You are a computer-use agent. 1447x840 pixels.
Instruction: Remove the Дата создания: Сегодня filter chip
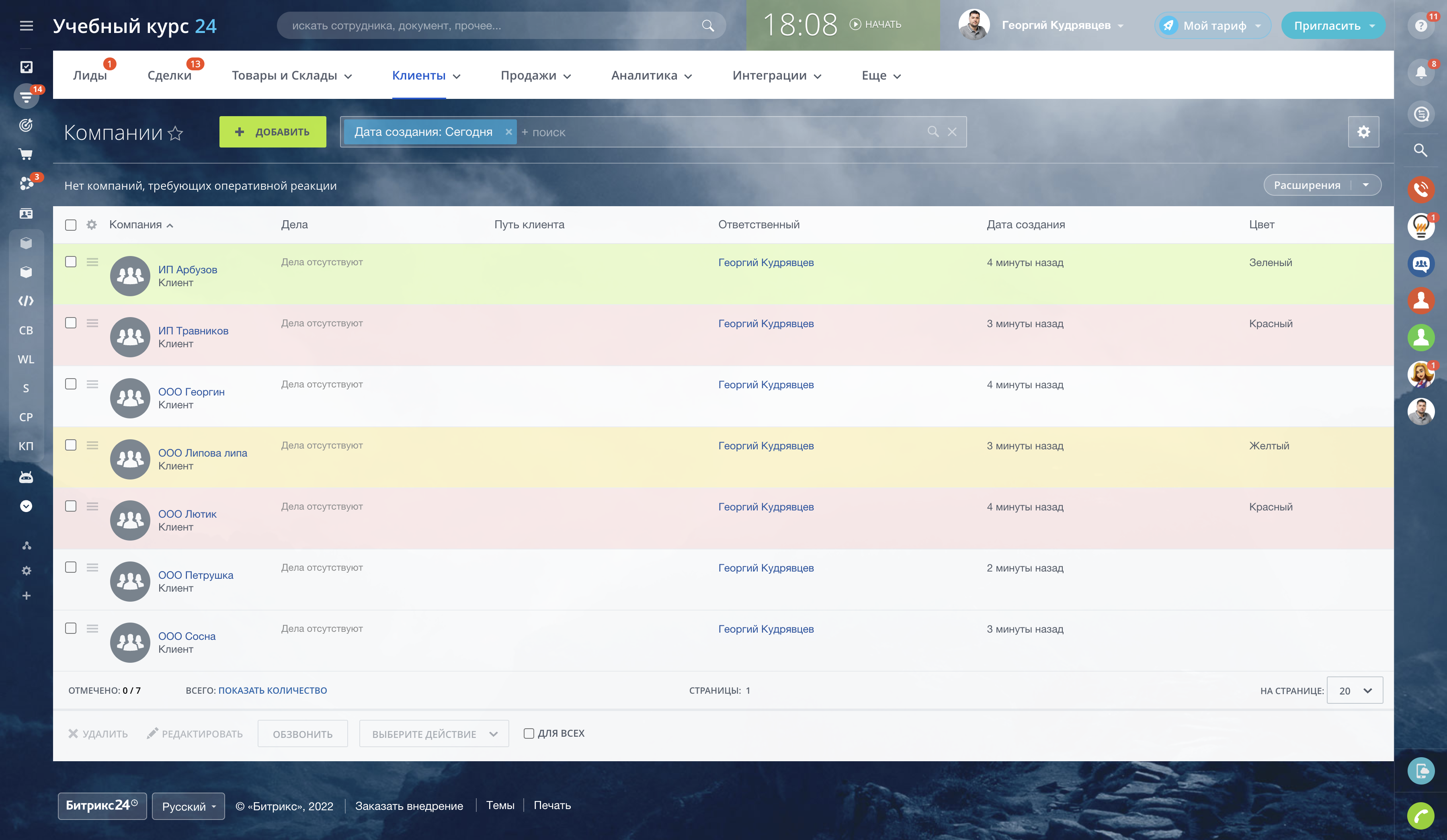(508, 132)
